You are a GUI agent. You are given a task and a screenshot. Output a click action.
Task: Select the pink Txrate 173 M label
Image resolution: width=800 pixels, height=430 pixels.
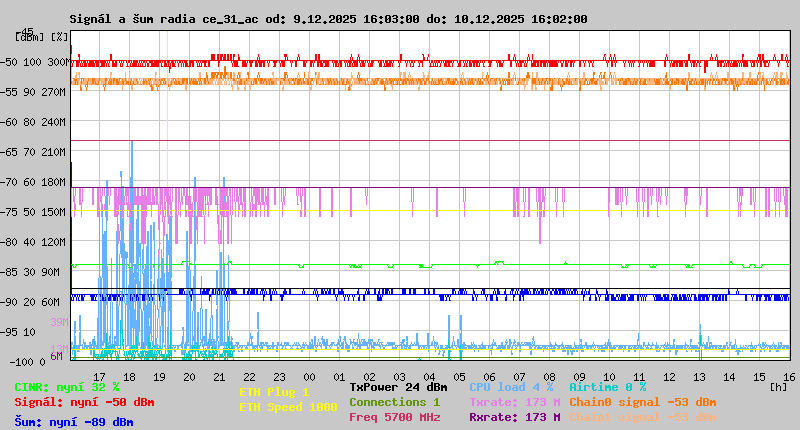tap(514, 402)
